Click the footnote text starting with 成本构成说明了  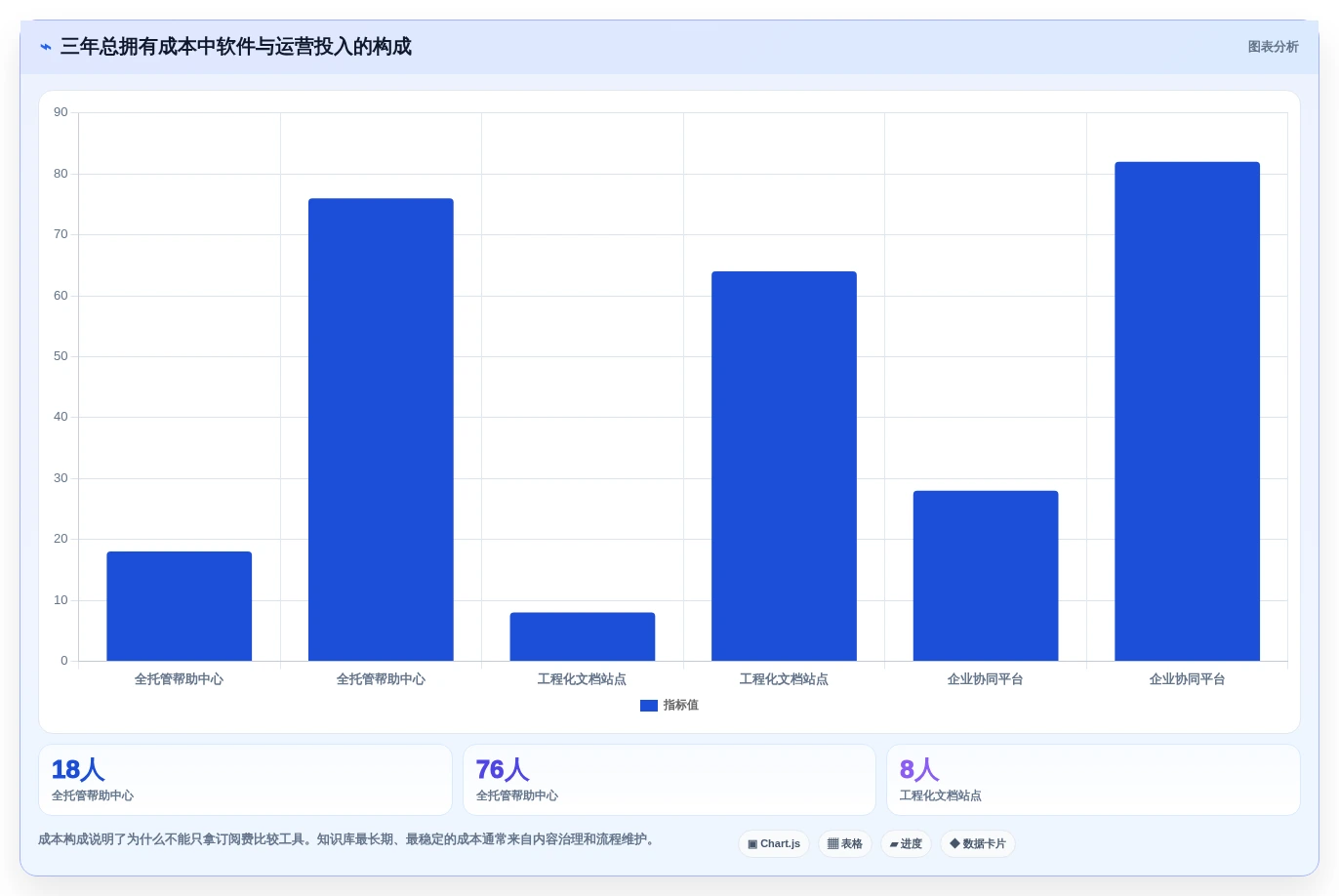click(346, 839)
